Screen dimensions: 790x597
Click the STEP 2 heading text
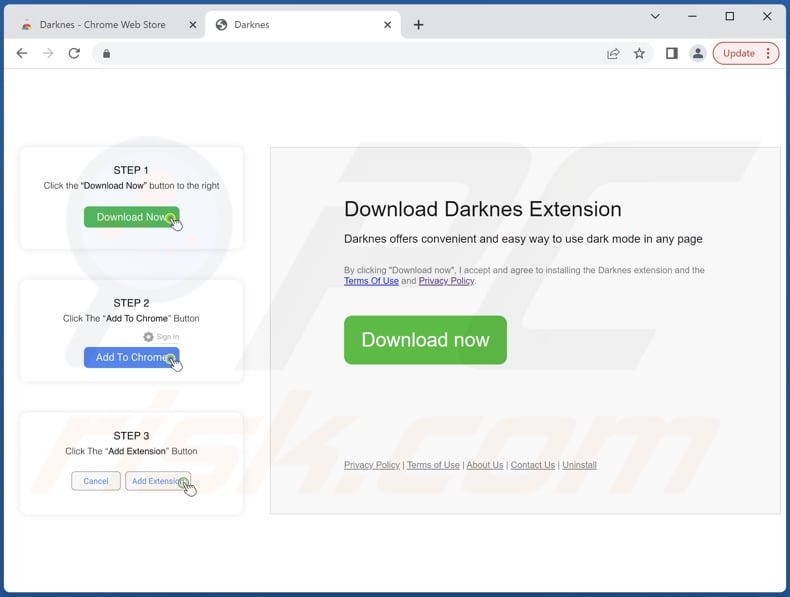(131, 303)
